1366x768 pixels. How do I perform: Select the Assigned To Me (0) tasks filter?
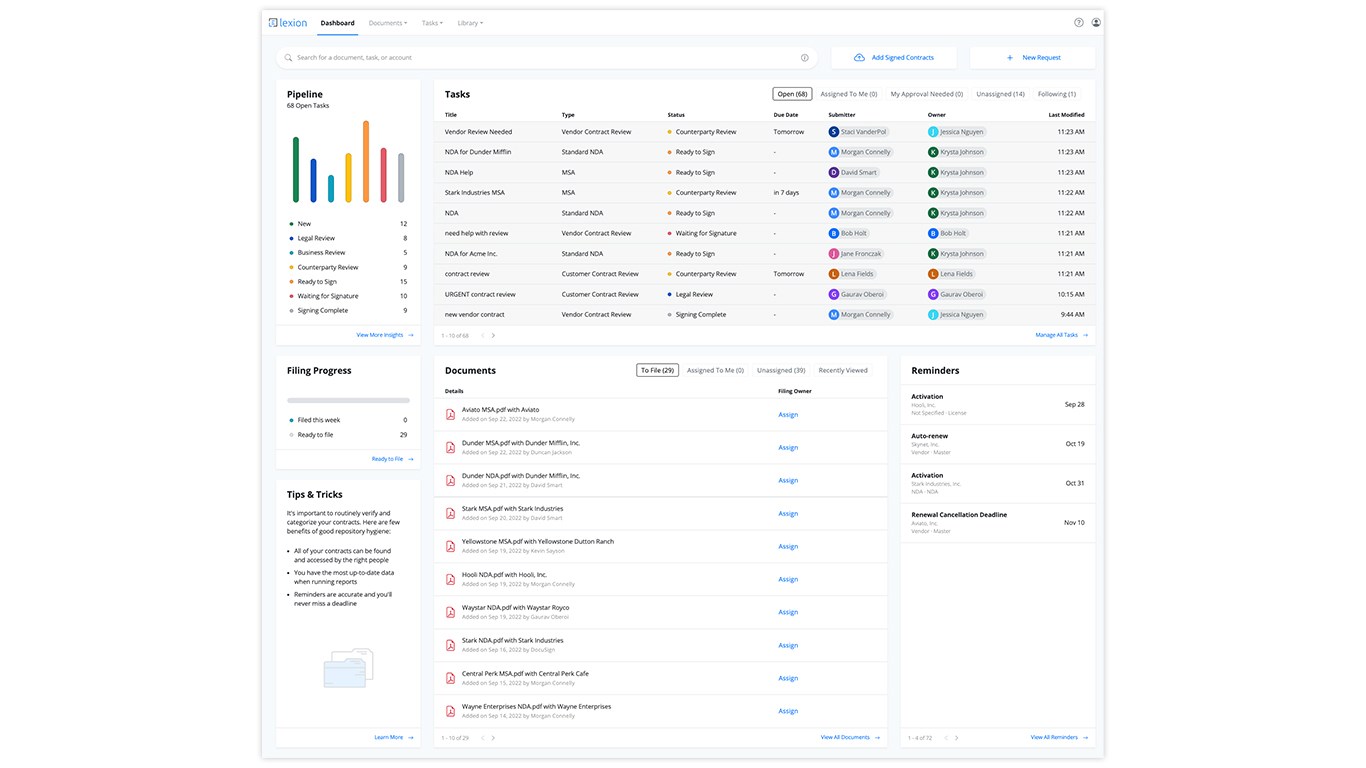point(848,94)
